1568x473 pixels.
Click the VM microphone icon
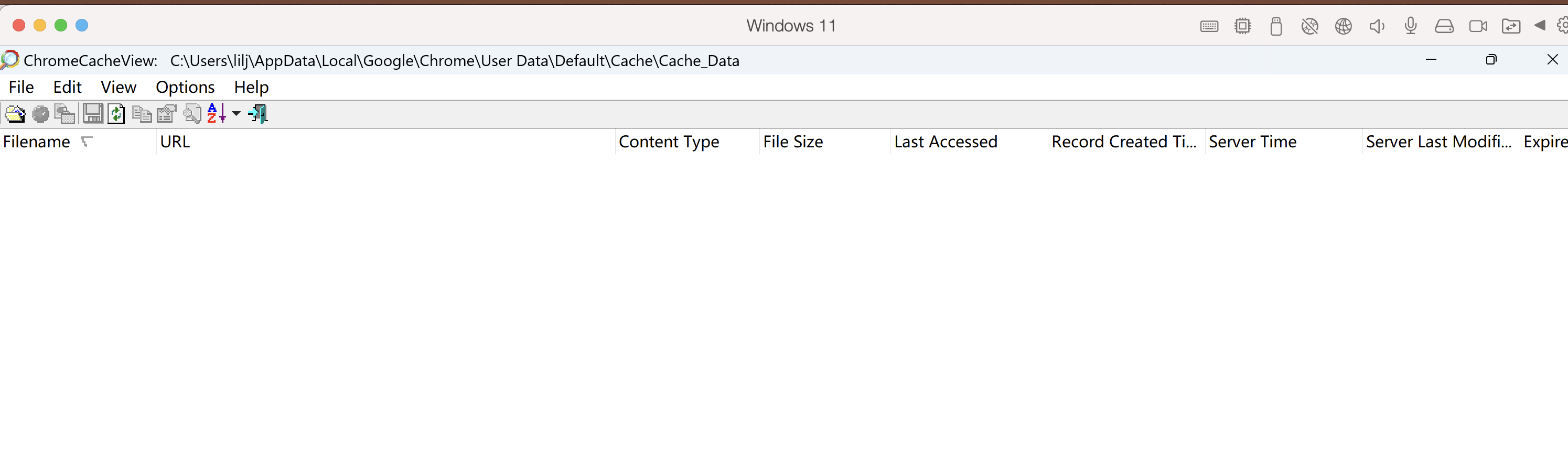pyautogui.click(x=1410, y=26)
